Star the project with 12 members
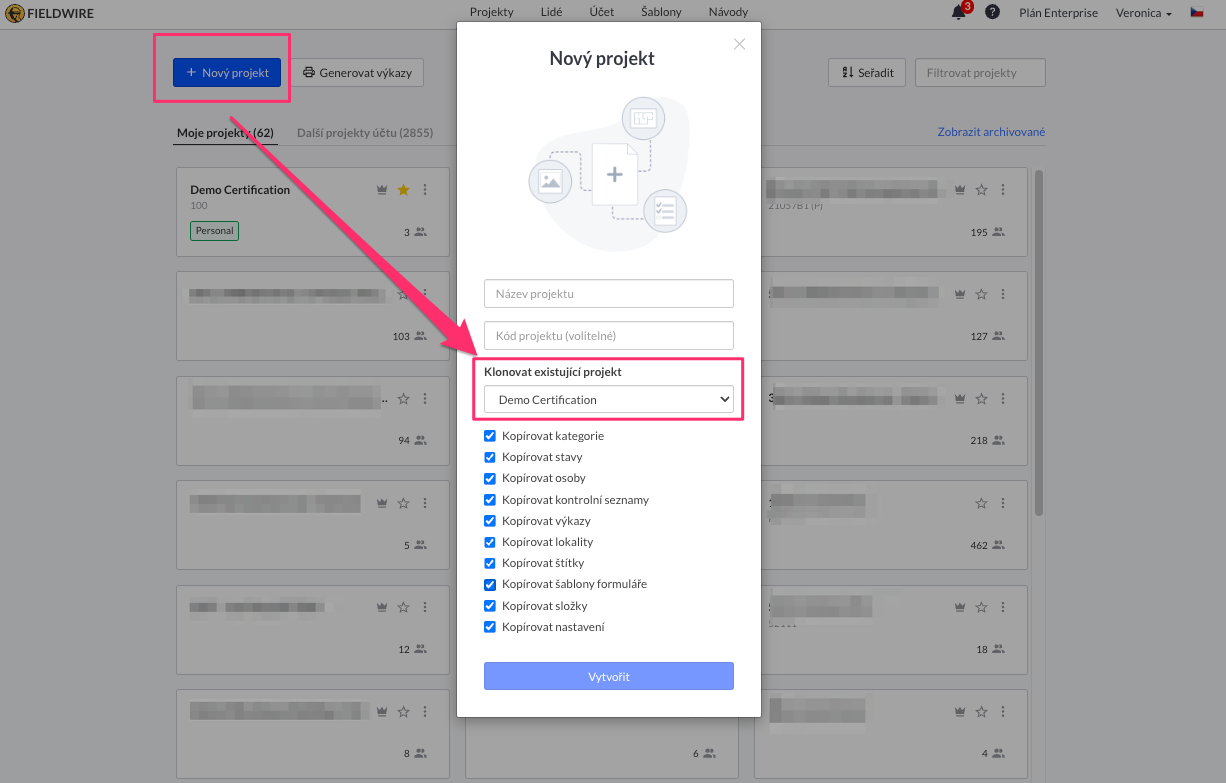Viewport: 1226px width, 783px height. click(404, 607)
